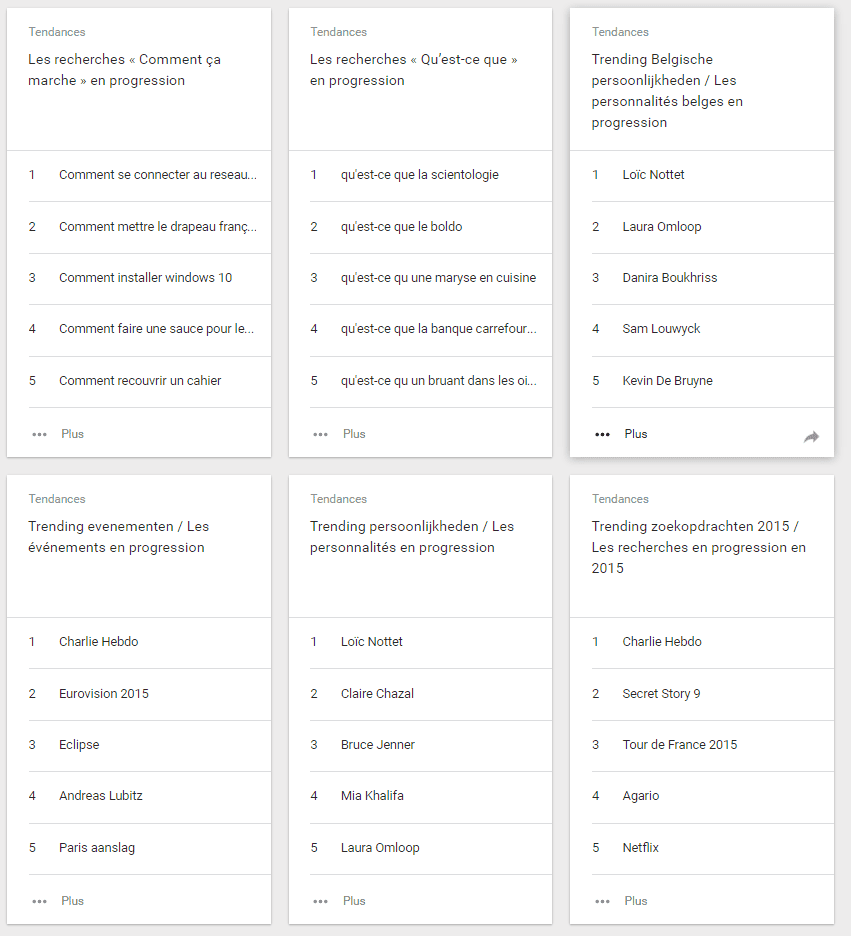Select the highlighted ellipsis on Belgian personalities card
Image resolution: width=851 pixels, height=936 pixels.
coord(602,433)
